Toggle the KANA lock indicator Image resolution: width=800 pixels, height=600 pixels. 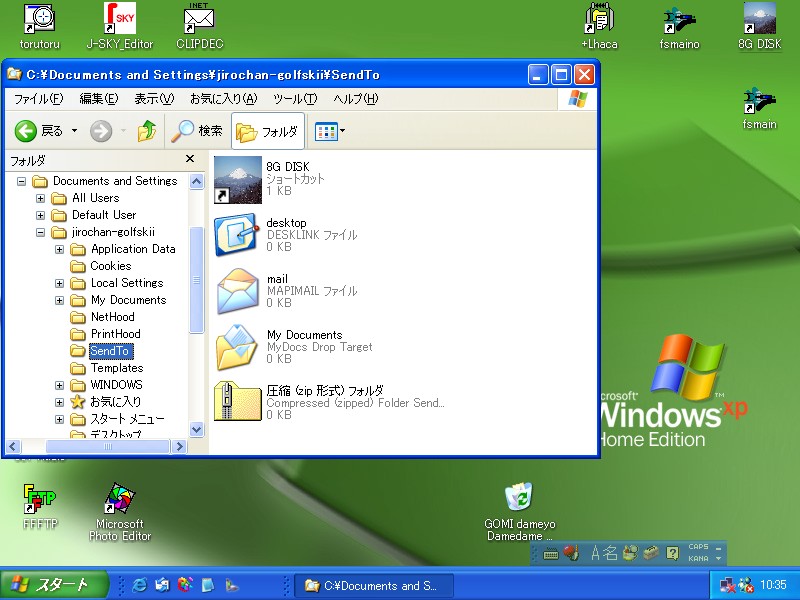point(698,559)
